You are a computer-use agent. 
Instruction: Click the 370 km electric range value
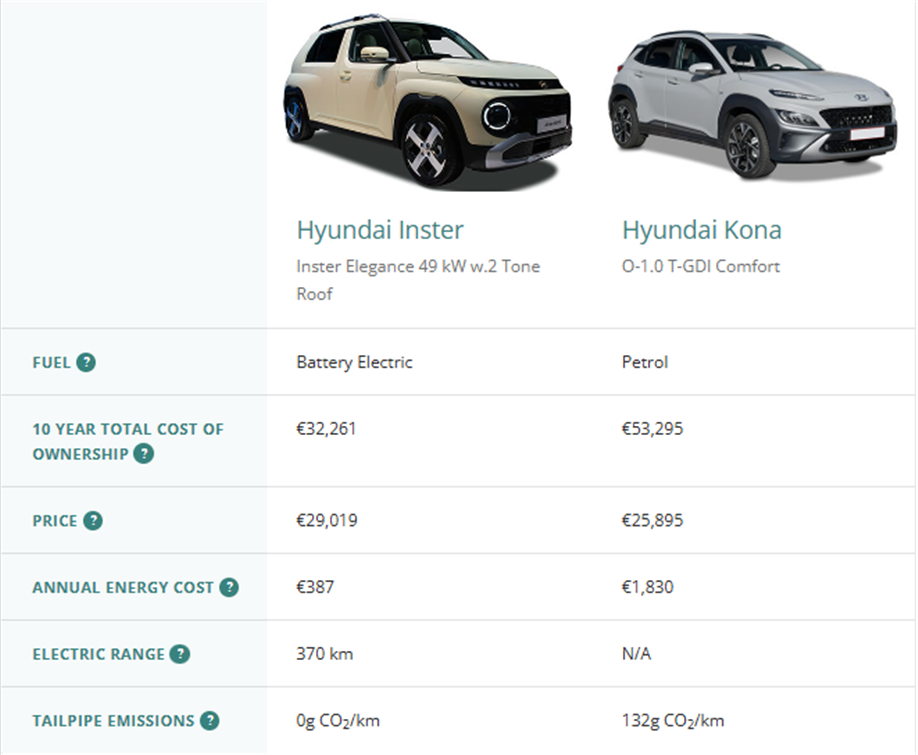(x=324, y=653)
